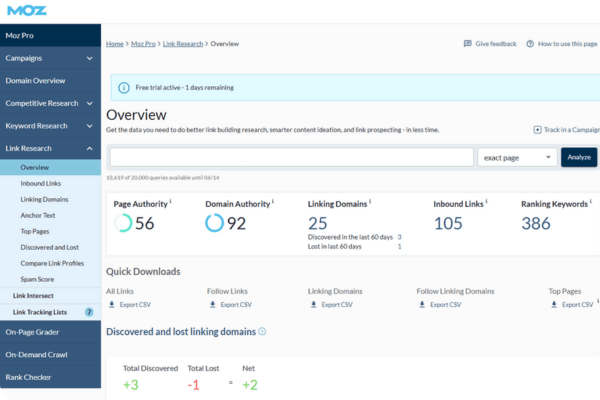Click the help question mark icon
The width and height of the screenshot is (600, 400).
pos(530,44)
